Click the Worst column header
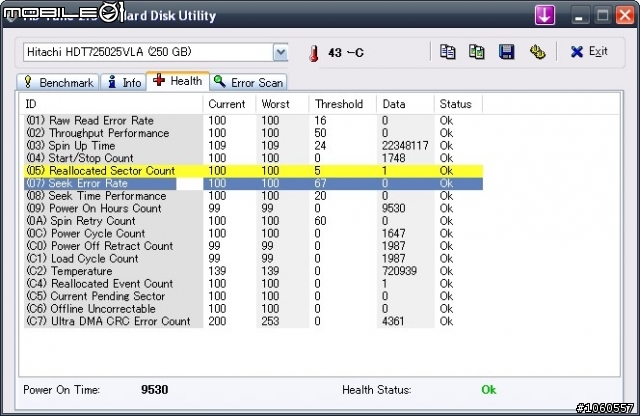Viewport: 640px width, 416px height. 282,104
